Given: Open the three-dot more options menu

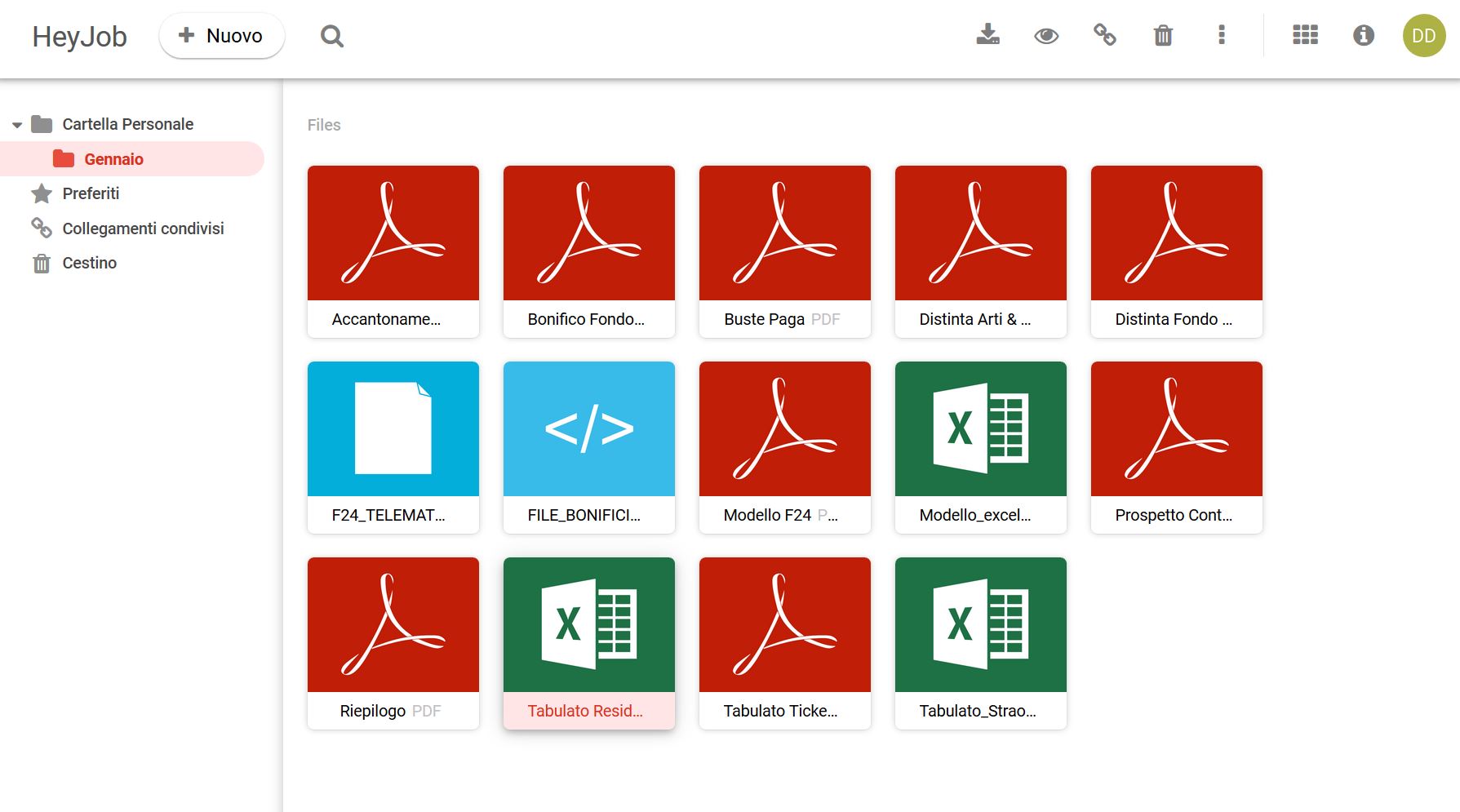Looking at the screenshot, I should pos(1222,35).
